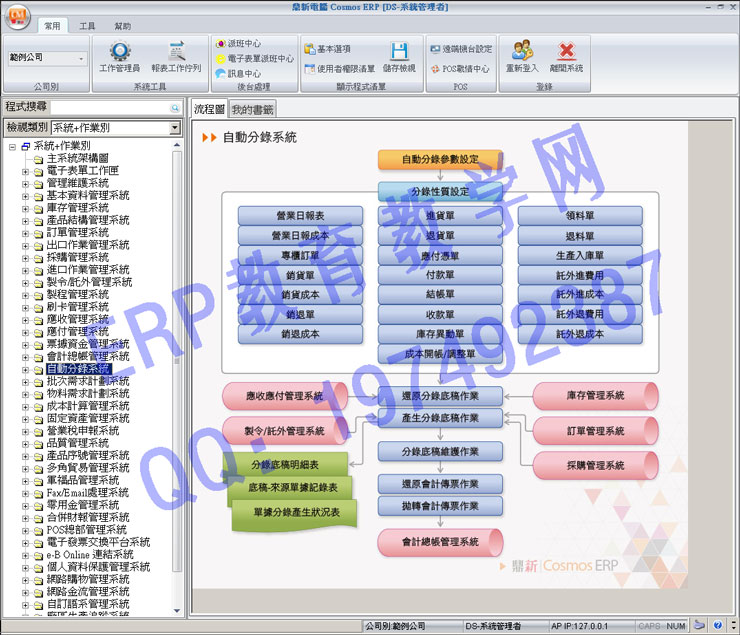Select 自動分錄系統 in the tree
Viewport: 740px width, 635px height.
78,369
